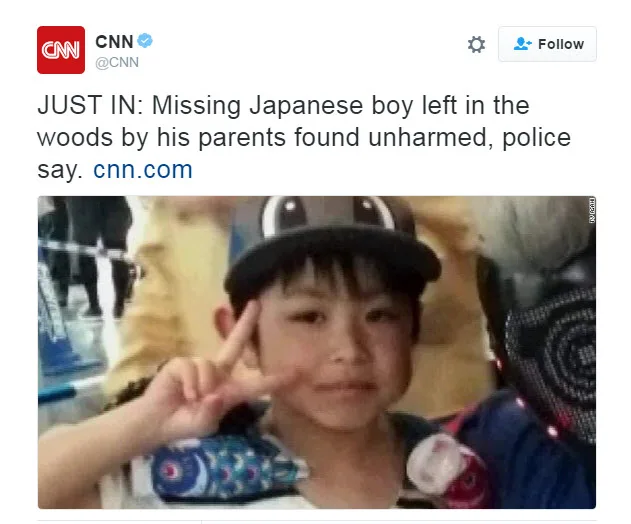The image size is (631, 524).
Task: Follow the CNN account
Action: 547,44
